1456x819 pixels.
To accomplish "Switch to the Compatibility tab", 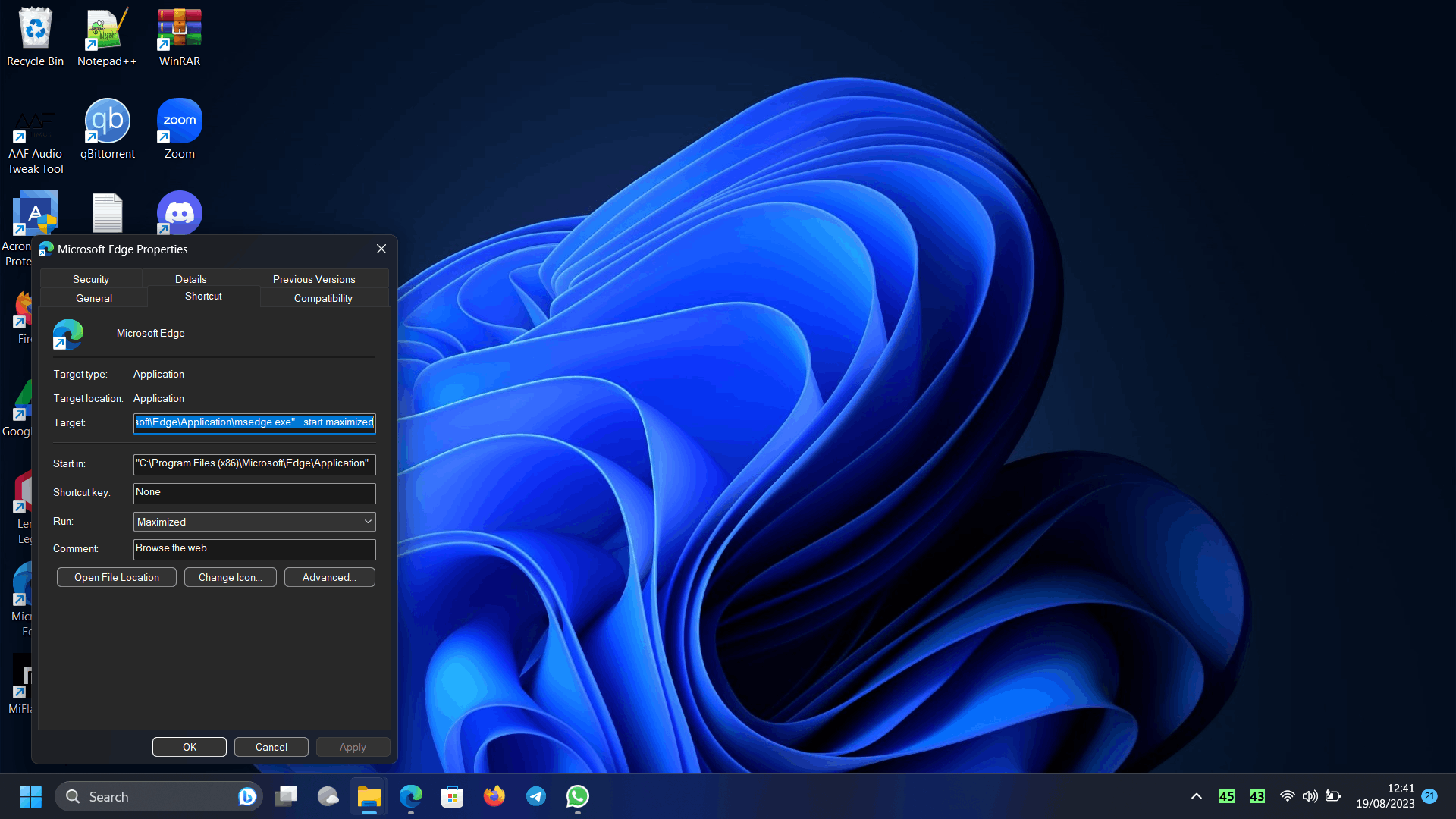I will click(x=323, y=298).
